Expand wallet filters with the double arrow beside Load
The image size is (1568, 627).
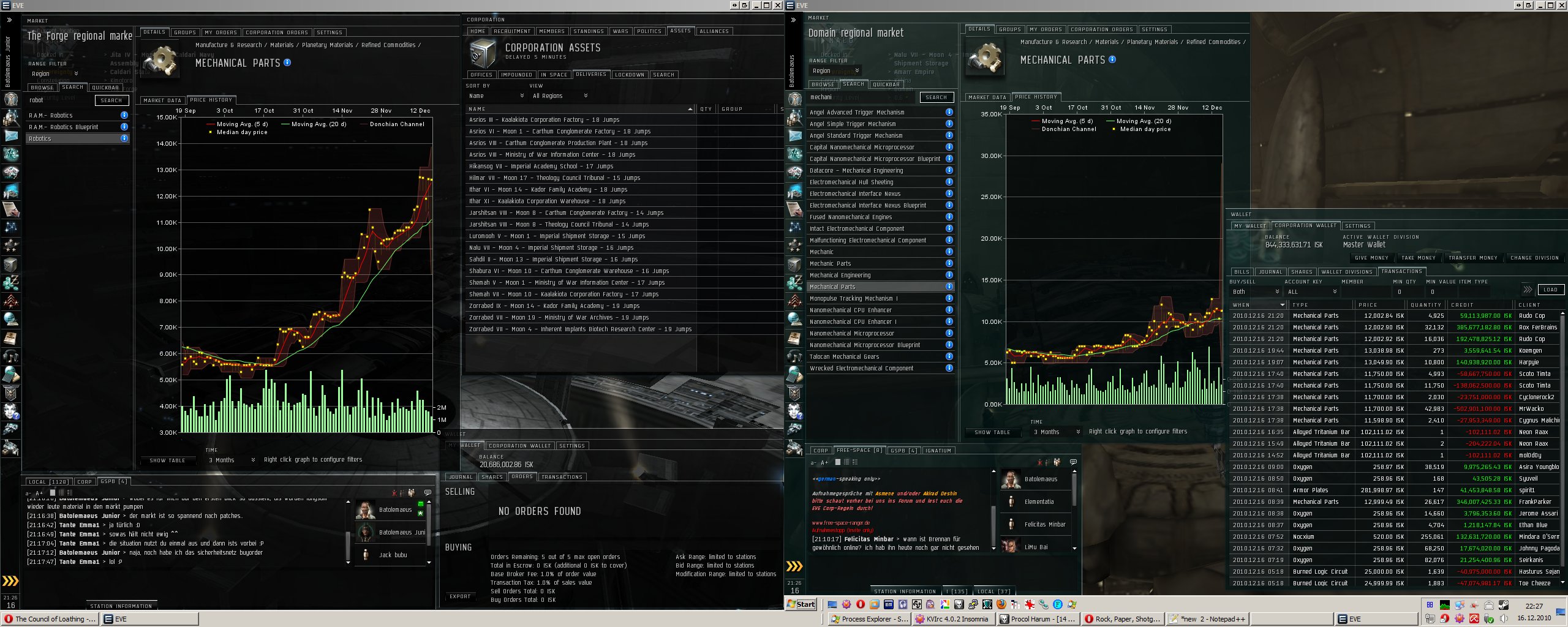pyautogui.click(x=1528, y=290)
